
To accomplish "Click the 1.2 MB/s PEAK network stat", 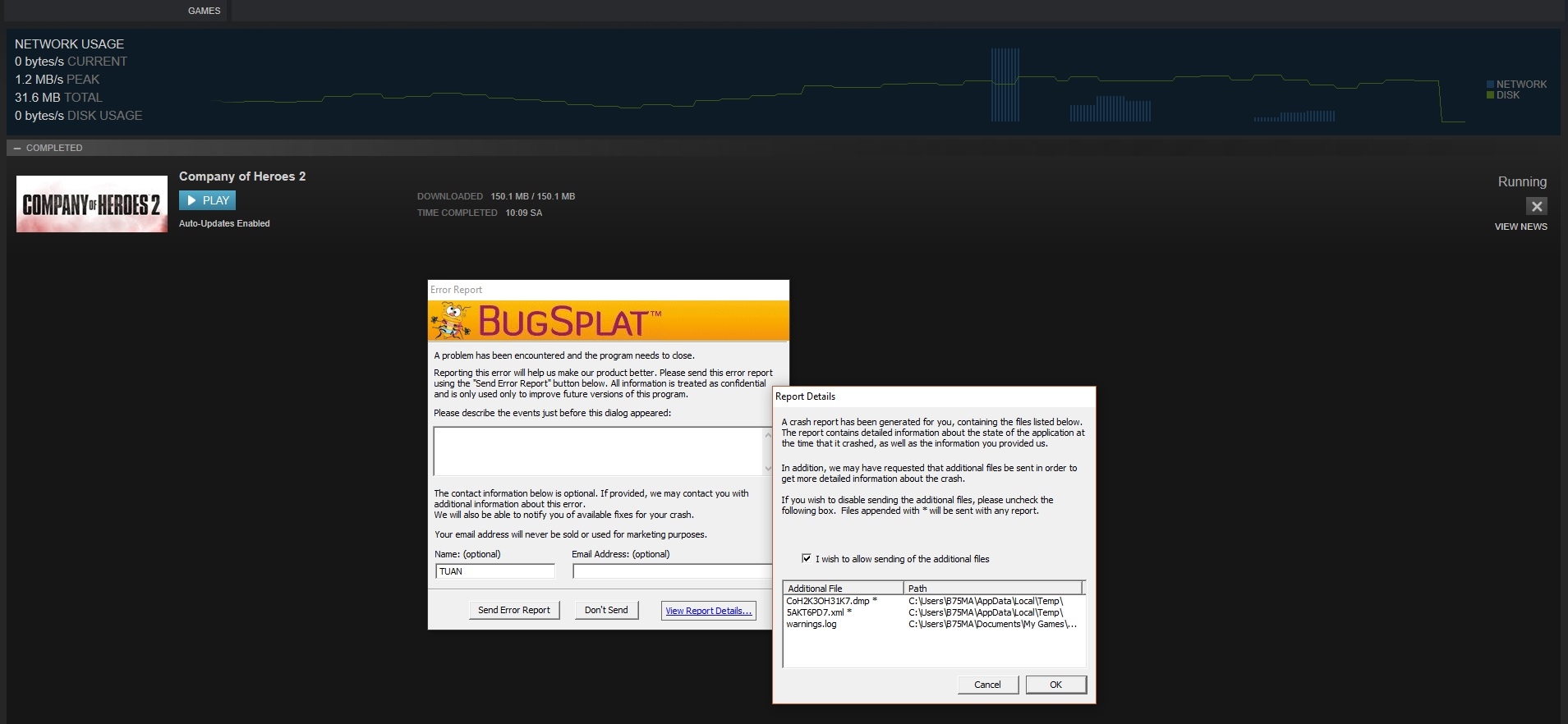I will [57, 80].
